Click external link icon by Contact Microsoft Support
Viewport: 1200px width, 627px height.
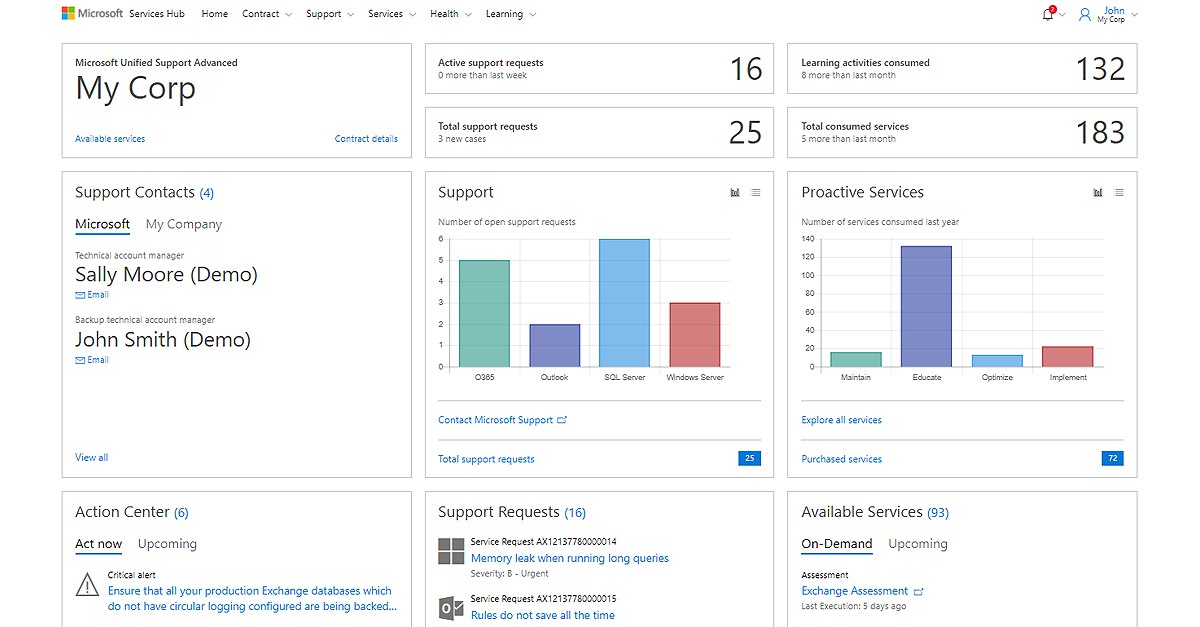562,420
